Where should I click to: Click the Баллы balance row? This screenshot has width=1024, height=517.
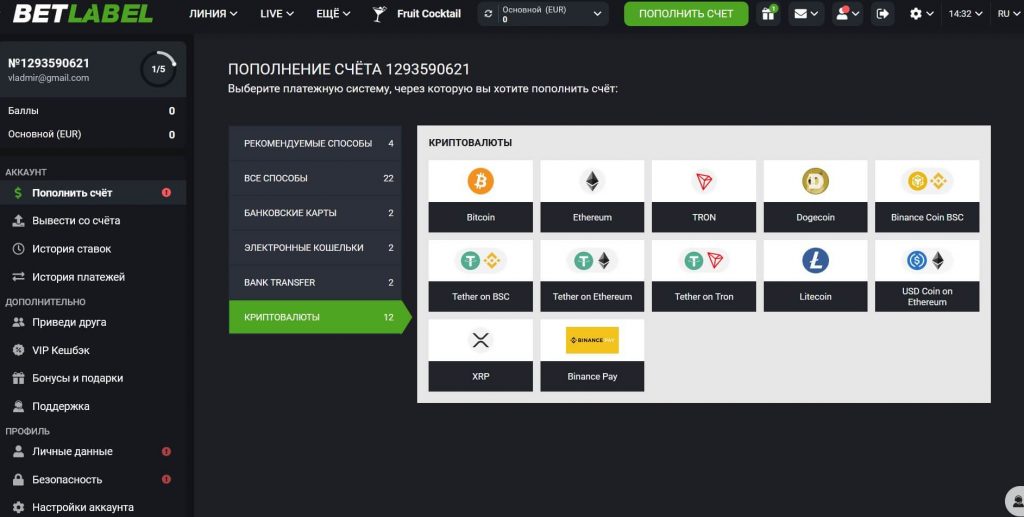pyautogui.click(x=93, y=111)
